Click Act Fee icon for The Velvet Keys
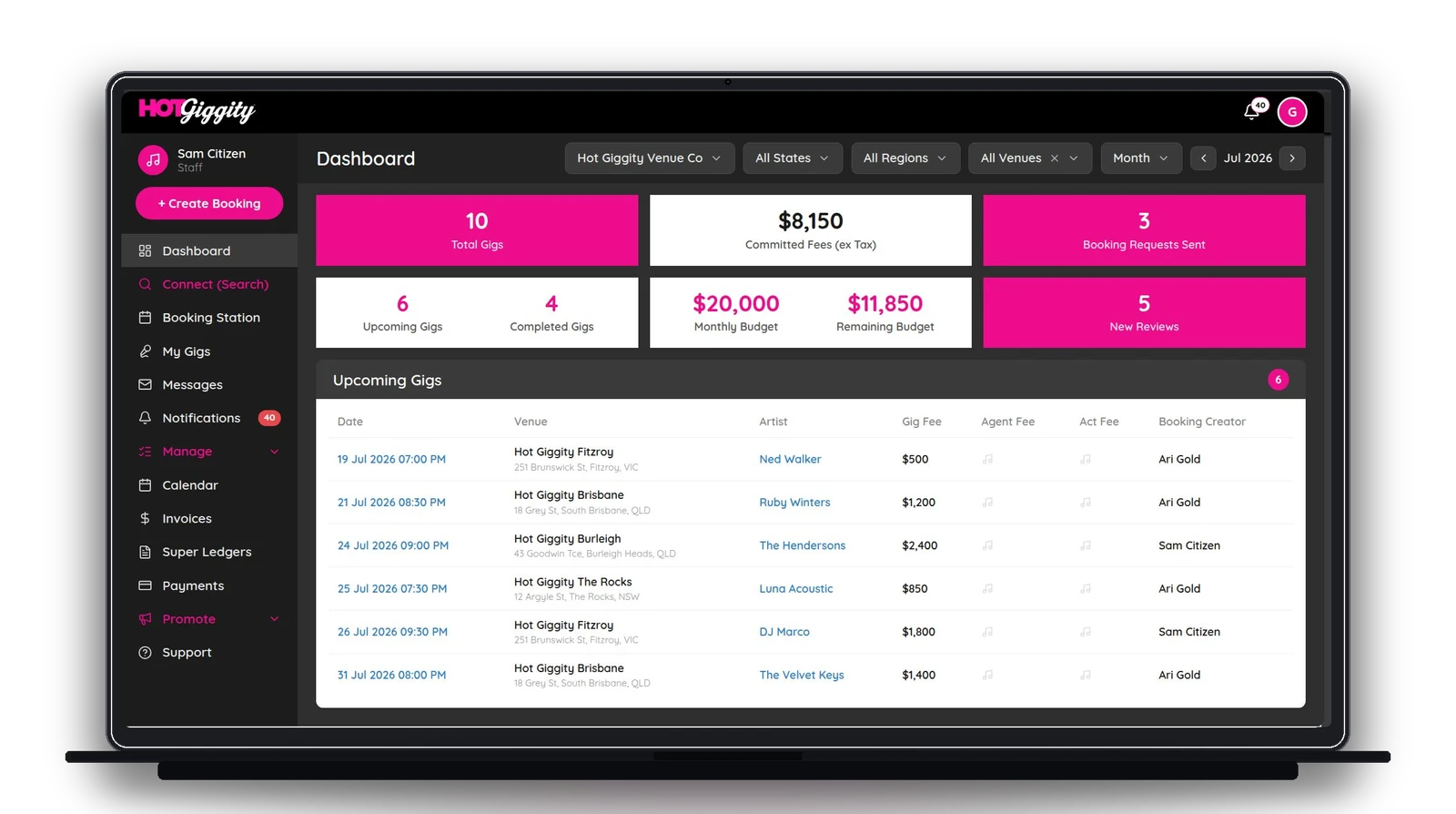This screenshot has width=1456, height=814. [x=1085, y=675]
